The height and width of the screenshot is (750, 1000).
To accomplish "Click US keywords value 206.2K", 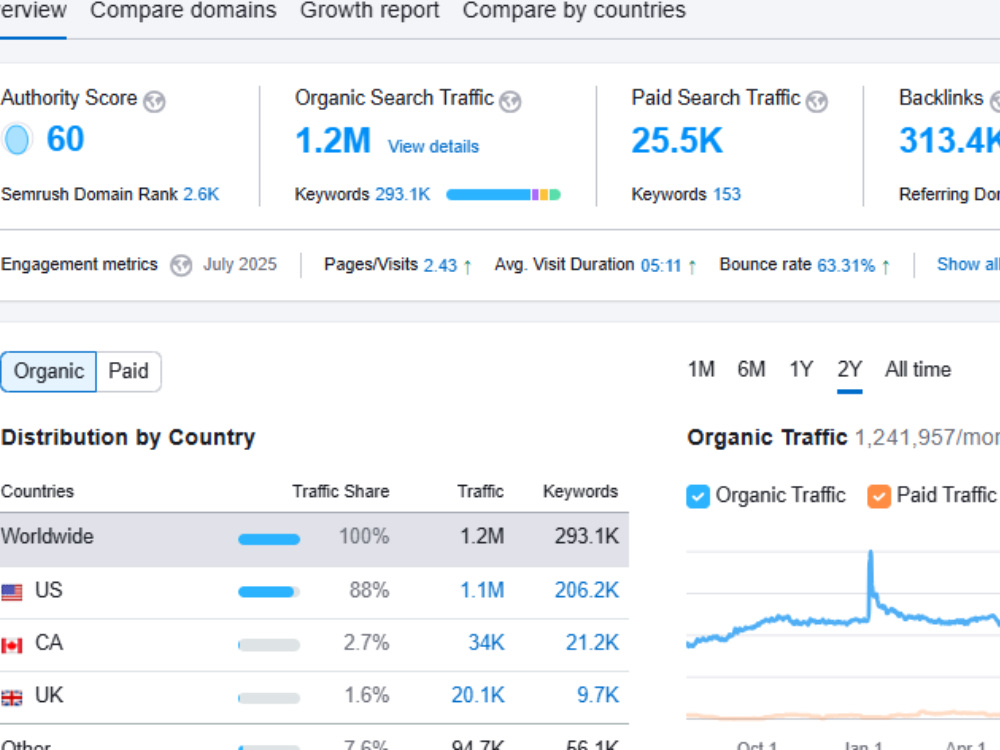I will click(587, 590).
